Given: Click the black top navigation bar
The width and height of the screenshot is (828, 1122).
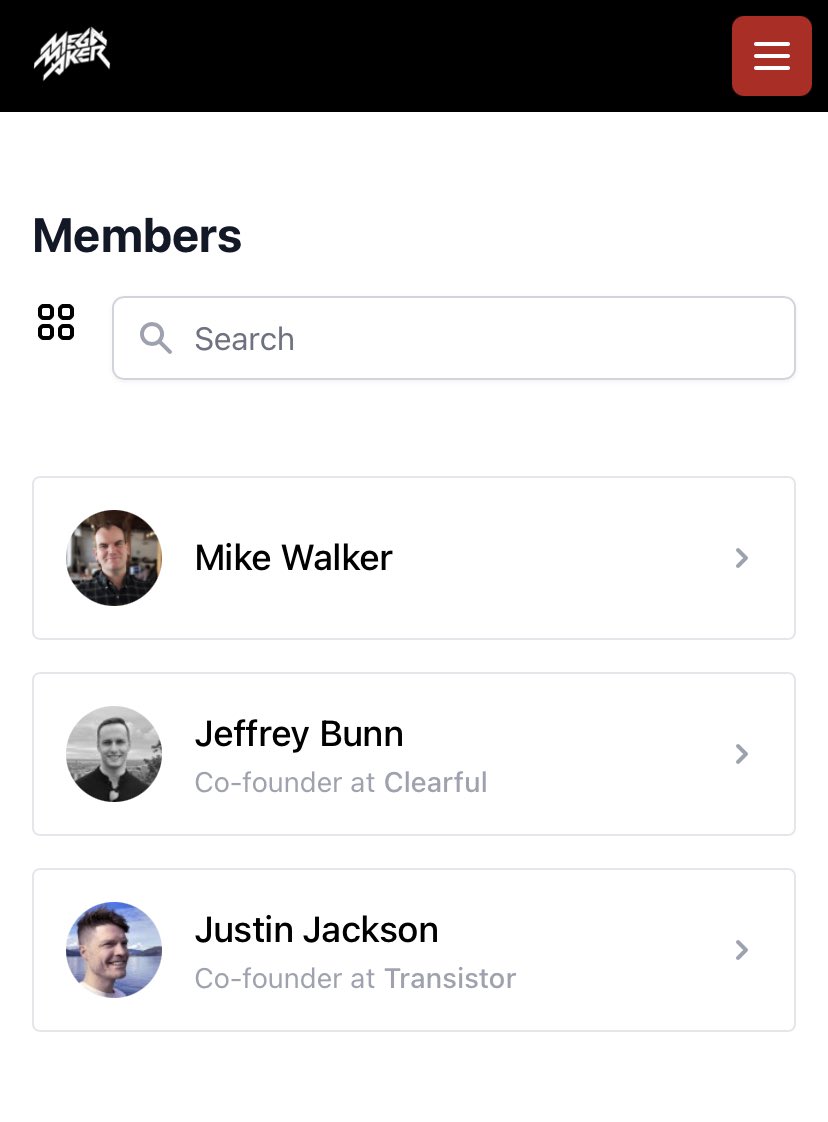Looking at the screenshot, I should tap(400, 56).
